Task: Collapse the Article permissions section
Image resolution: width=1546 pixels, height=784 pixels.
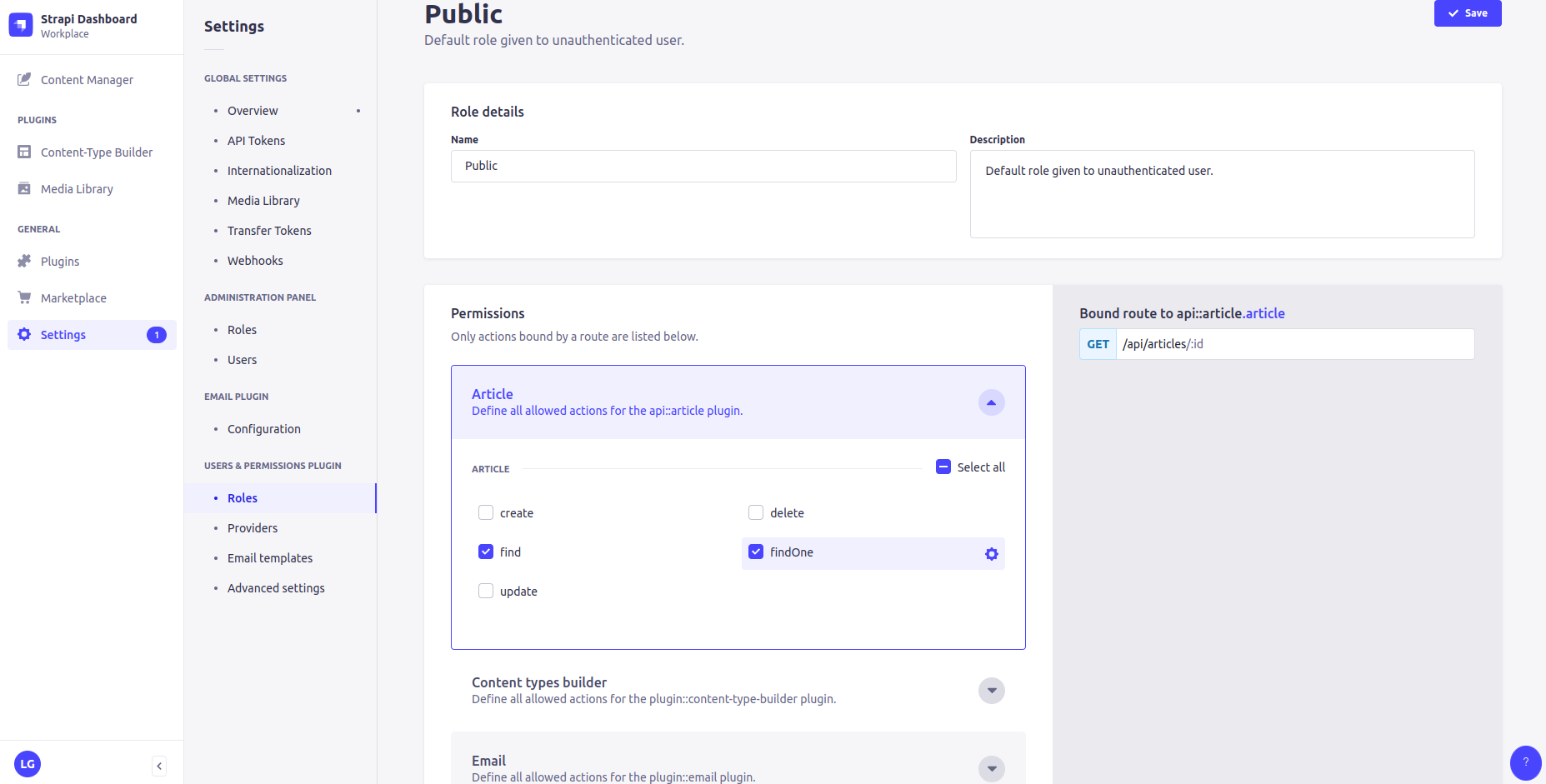Action: (x=991, y=402)
